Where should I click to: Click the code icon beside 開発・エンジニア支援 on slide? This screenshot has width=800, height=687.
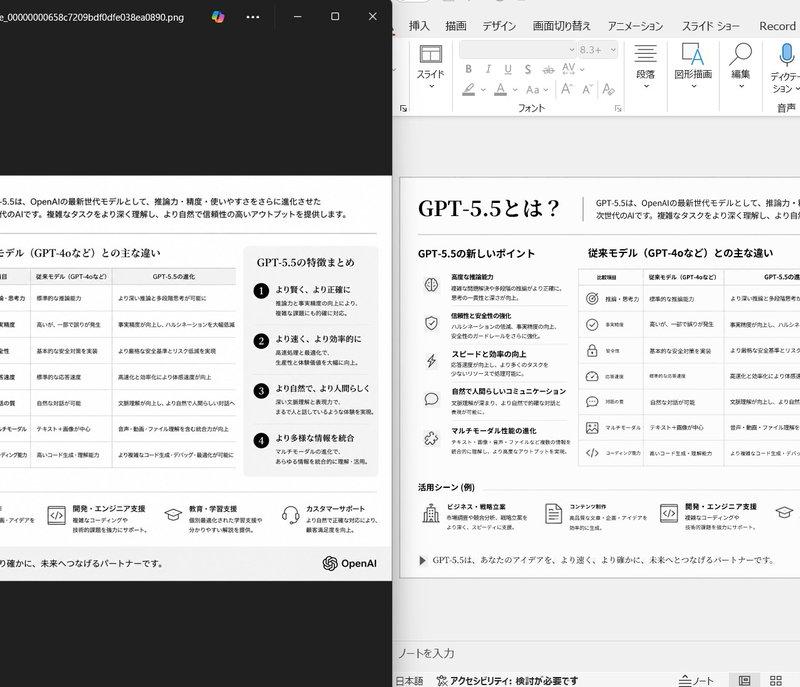(668, 513)
